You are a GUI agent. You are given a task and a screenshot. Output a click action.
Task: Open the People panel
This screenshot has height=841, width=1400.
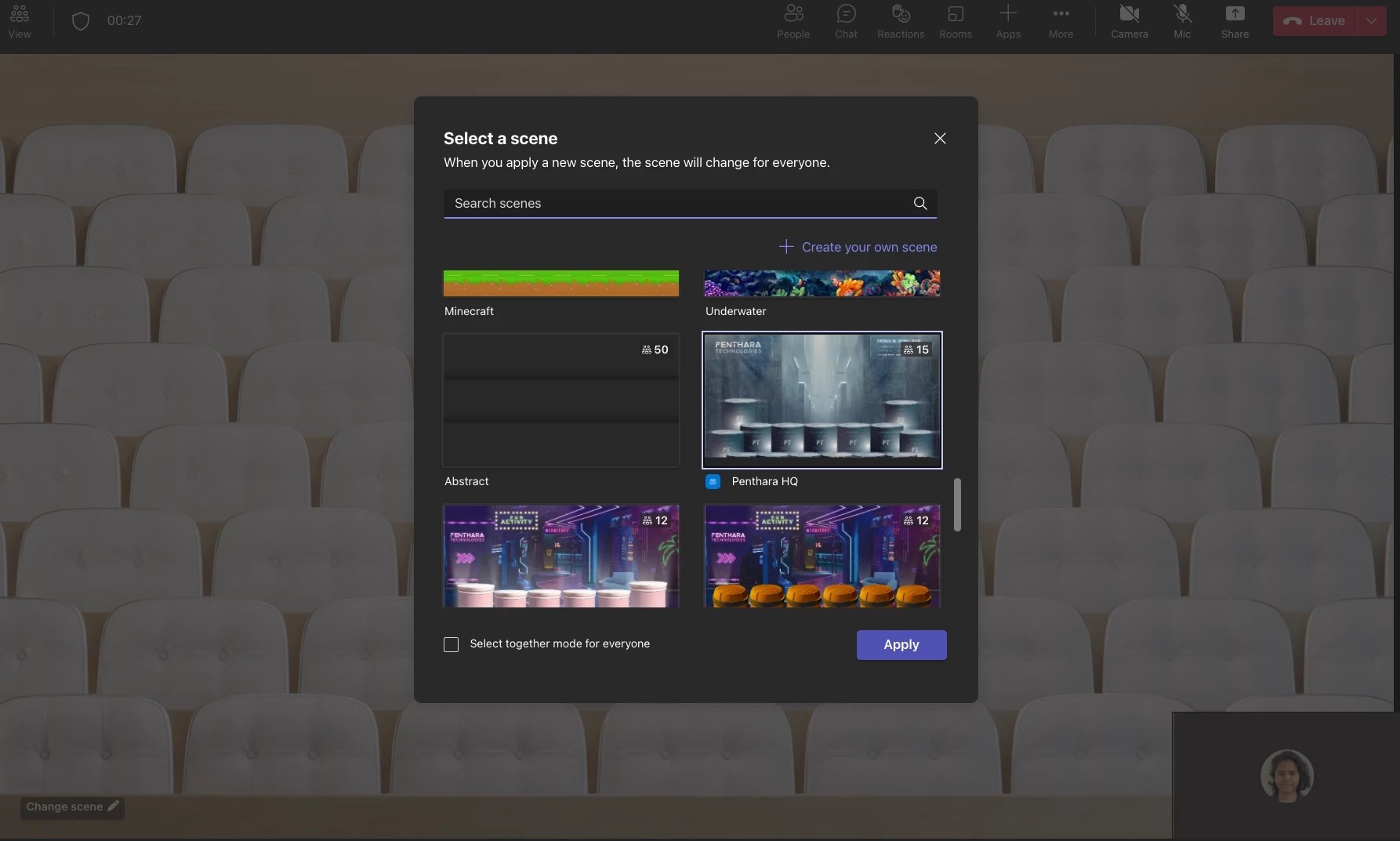coord(792,20)
